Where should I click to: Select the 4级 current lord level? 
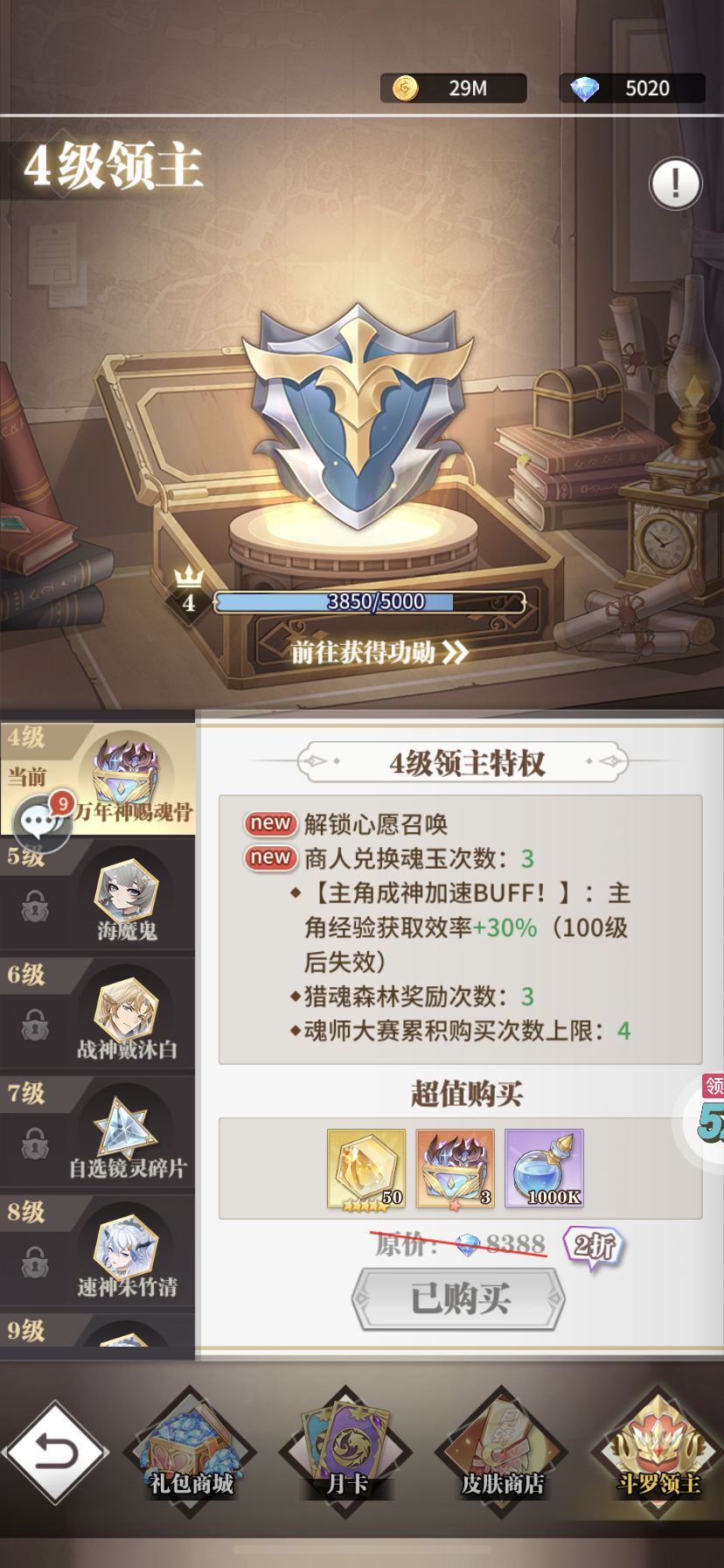pos(97,777)
